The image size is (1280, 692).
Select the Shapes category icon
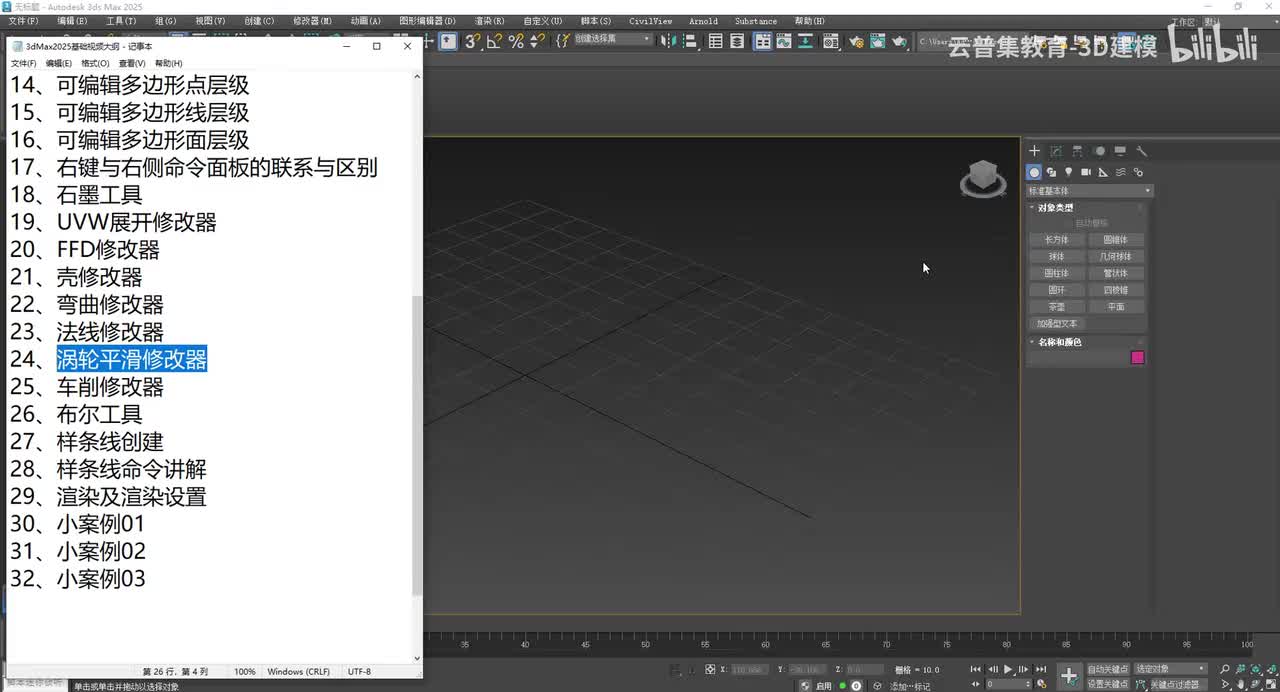1052,172
